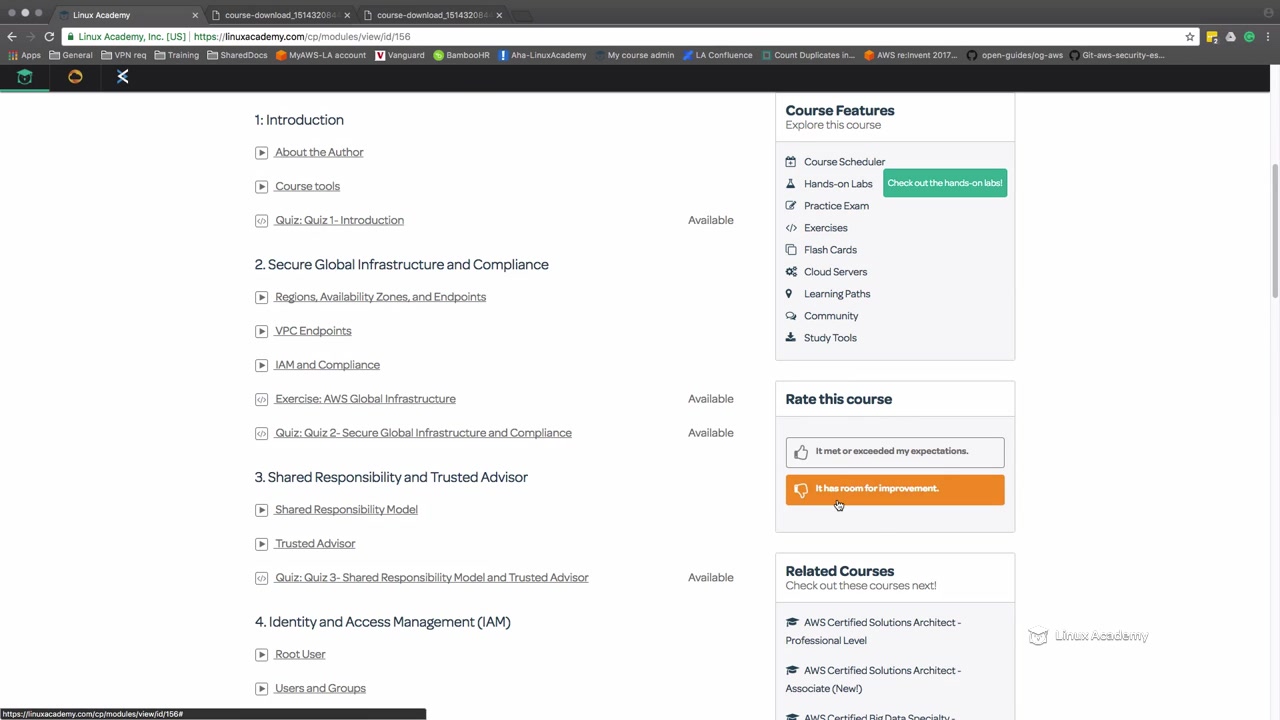Close the Linux Academy tab

[195, 15]
